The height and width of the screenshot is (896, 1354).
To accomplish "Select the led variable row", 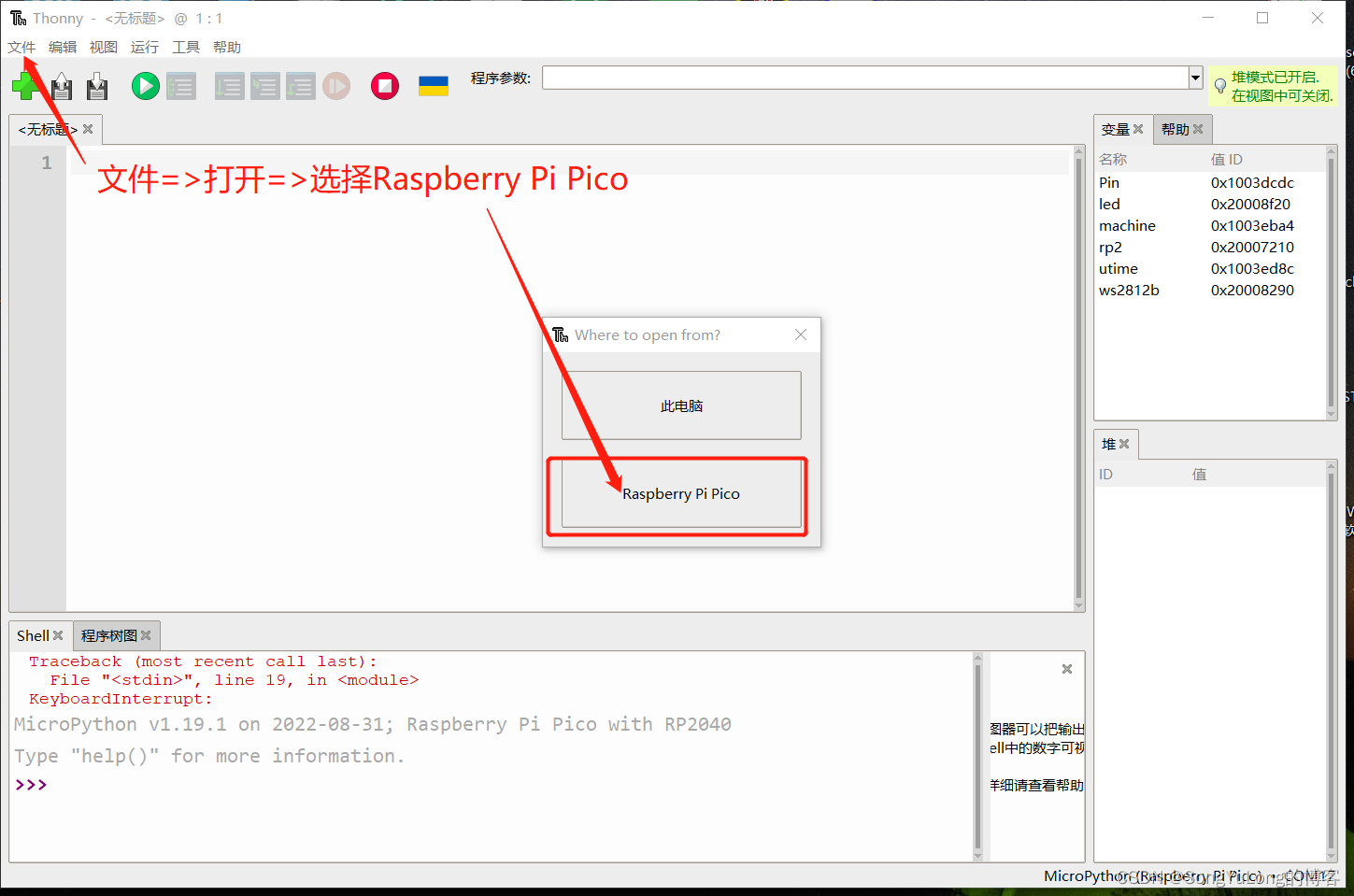I will click(1211, 204).
